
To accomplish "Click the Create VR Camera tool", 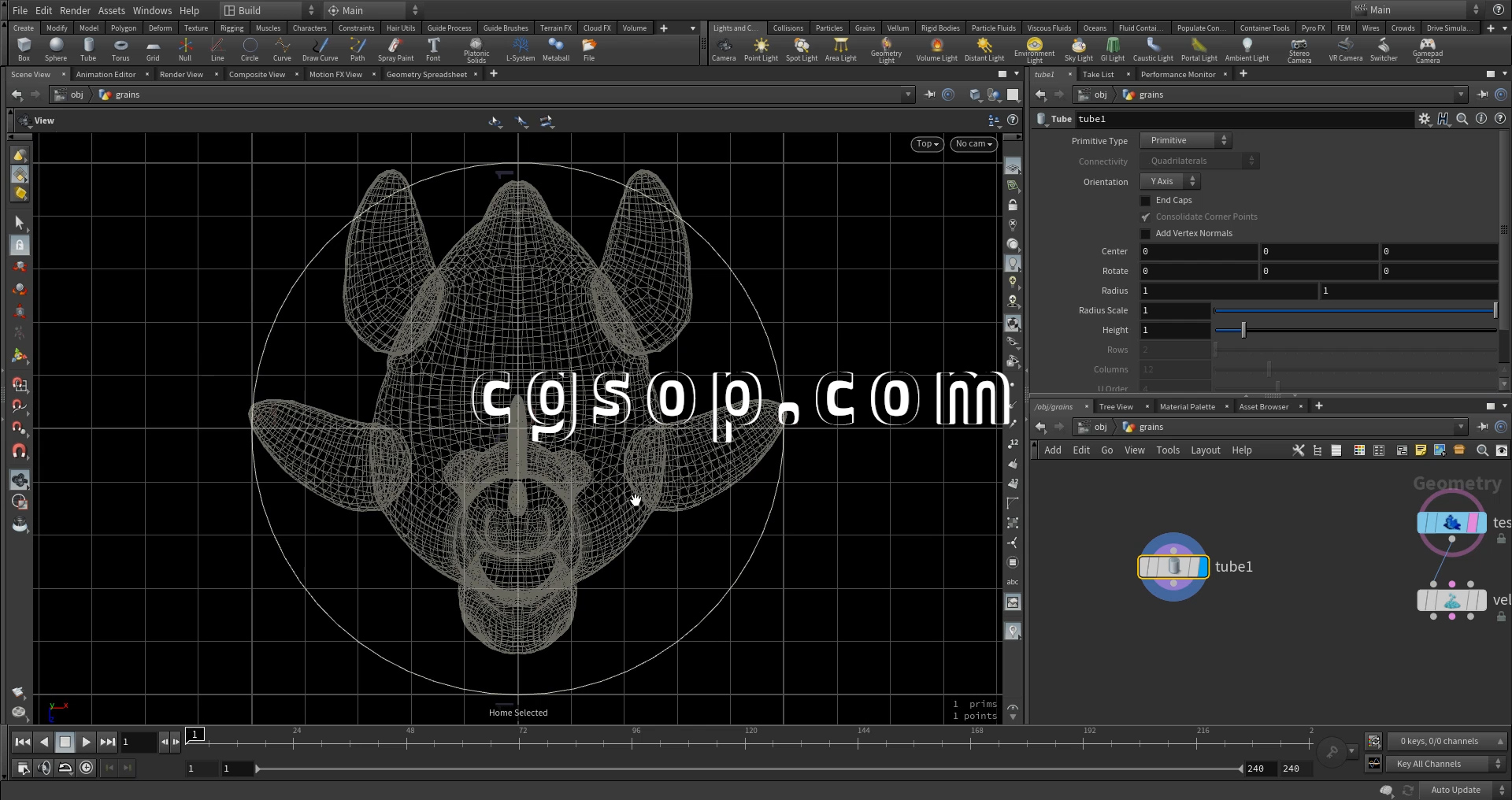I will click(1345, 50).
